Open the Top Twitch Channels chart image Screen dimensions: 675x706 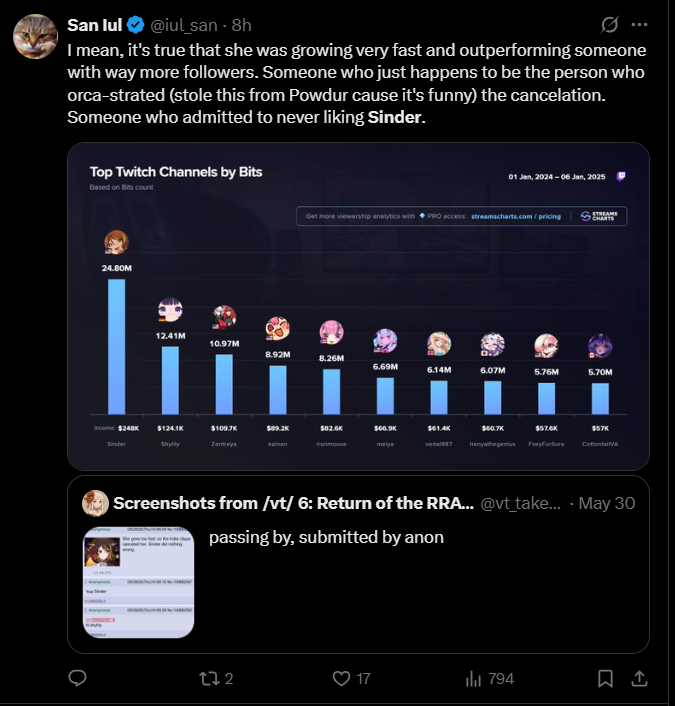coord(358,306)
